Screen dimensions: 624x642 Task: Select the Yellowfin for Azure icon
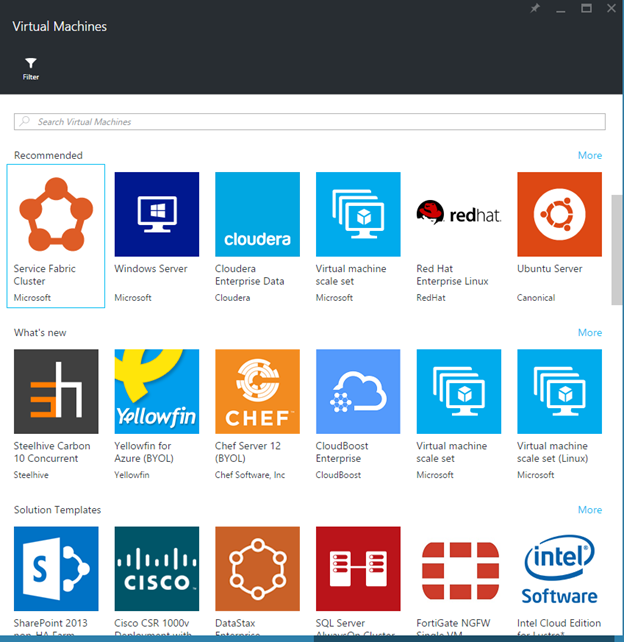[157, 391]
